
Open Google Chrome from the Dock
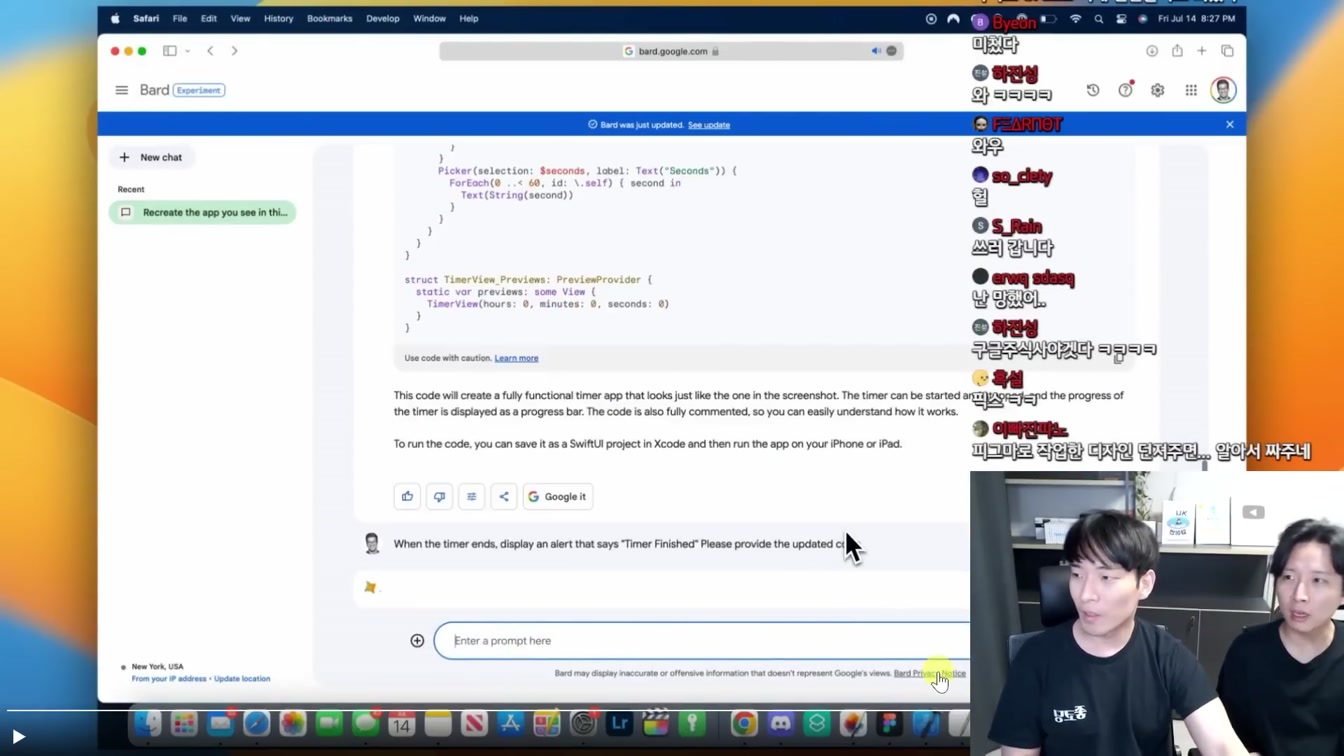(x=744, y=723)
